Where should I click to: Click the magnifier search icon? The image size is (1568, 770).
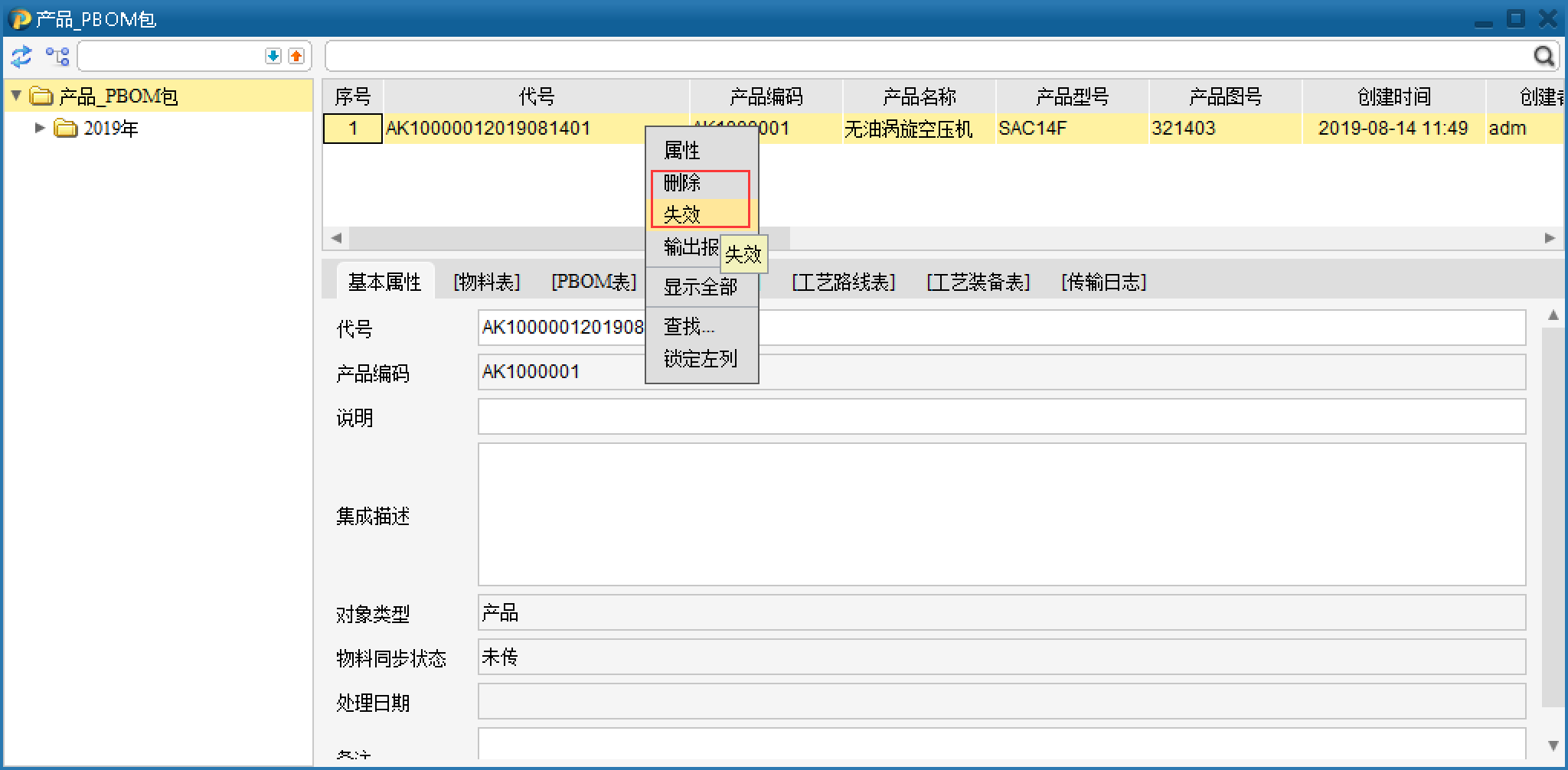(x=1544, y=56)
